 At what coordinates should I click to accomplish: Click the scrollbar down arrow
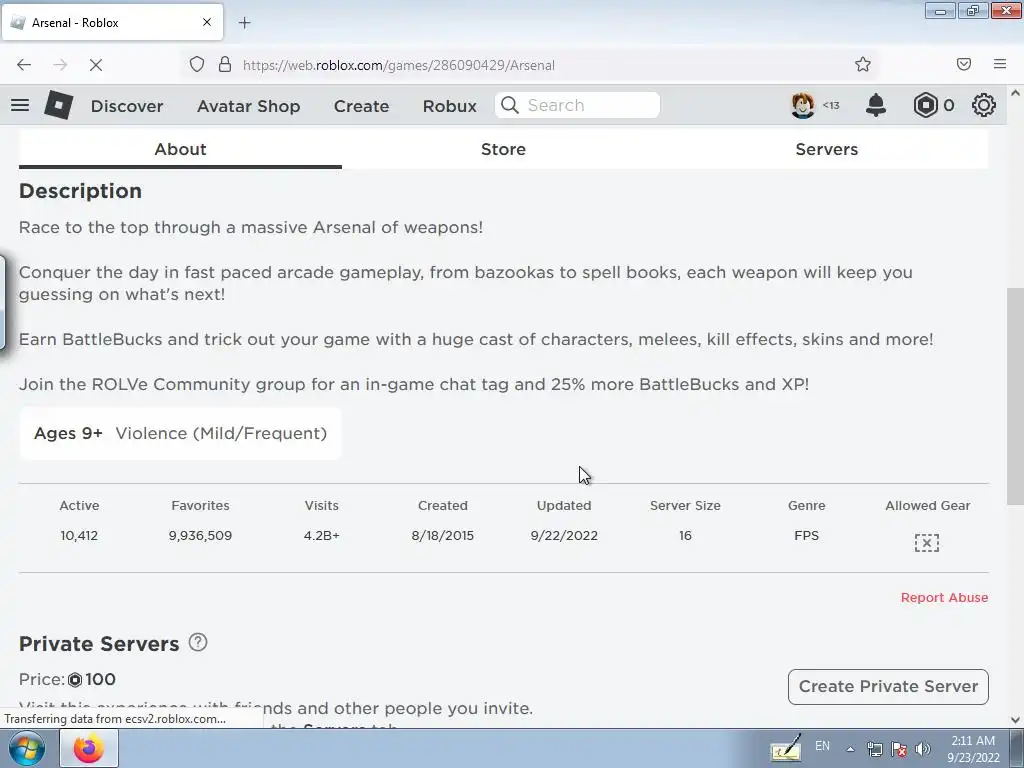(x=1016, y=720)
